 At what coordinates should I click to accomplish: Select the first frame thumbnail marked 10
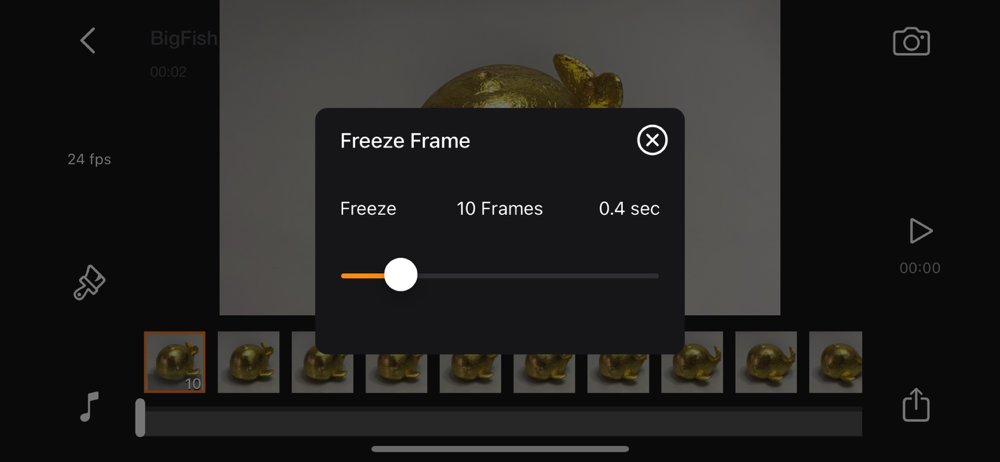tap(174, 362)
